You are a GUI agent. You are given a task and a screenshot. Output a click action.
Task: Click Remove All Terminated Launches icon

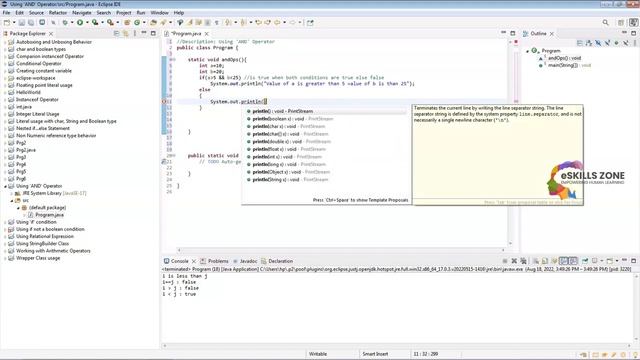pos(523,261)
